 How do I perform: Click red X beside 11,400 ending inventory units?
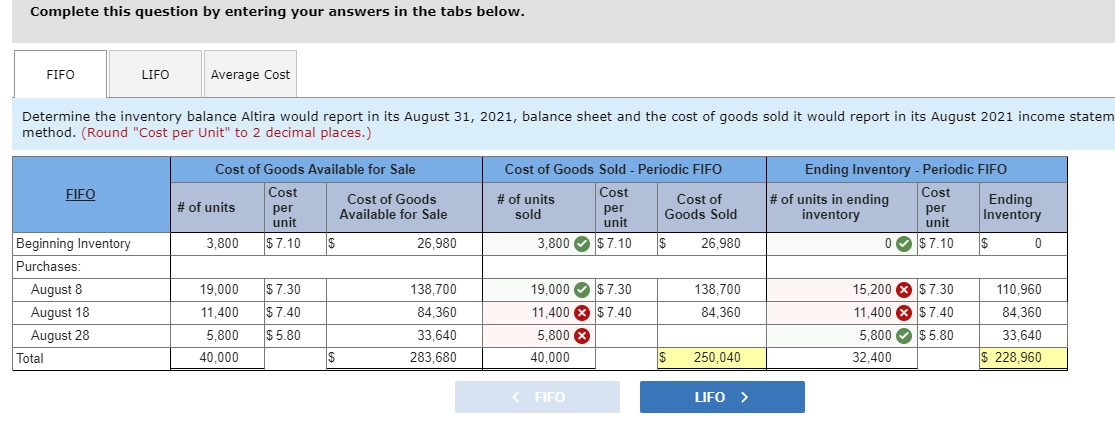click(x=903, y=312)
